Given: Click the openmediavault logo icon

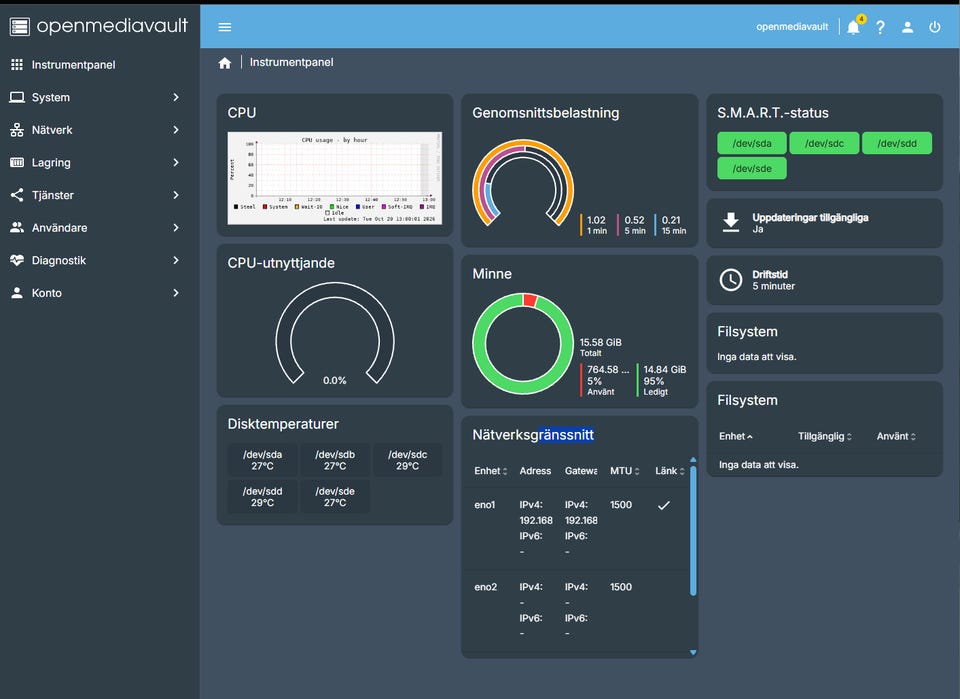Looking at the screenshot, I should click(20, 26).
